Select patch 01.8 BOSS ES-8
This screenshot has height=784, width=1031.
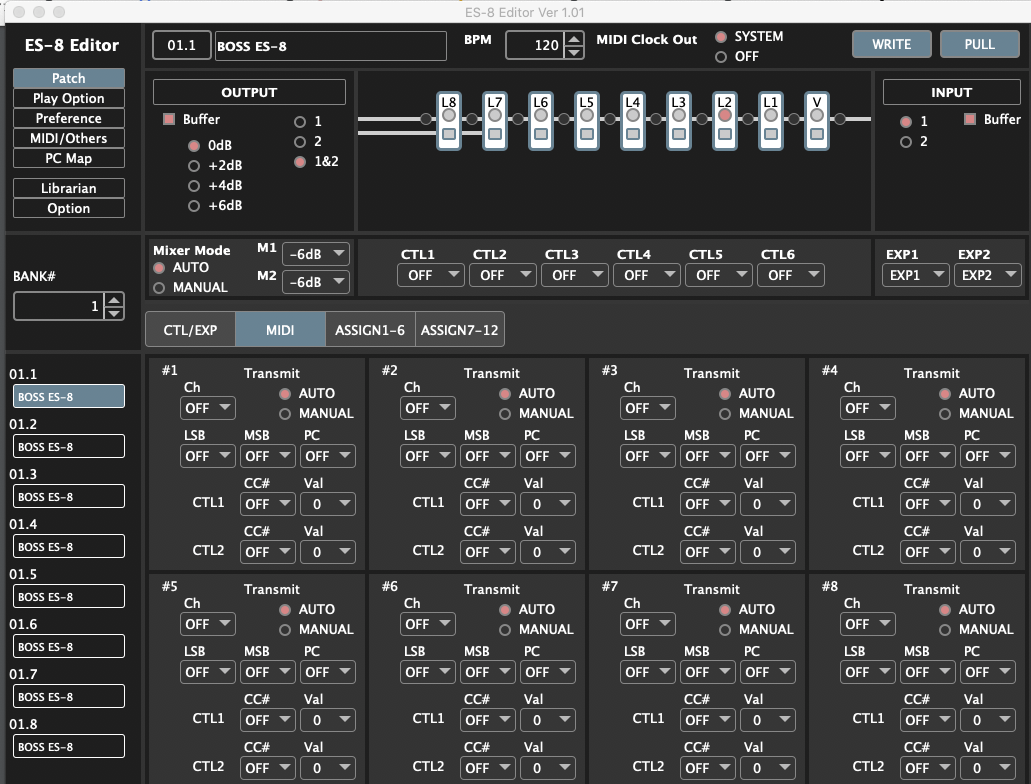tap(68, 747)
